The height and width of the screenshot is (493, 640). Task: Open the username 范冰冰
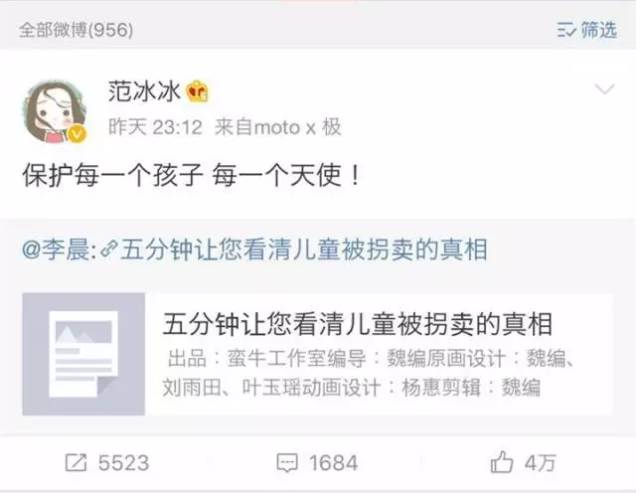[144, 91]
